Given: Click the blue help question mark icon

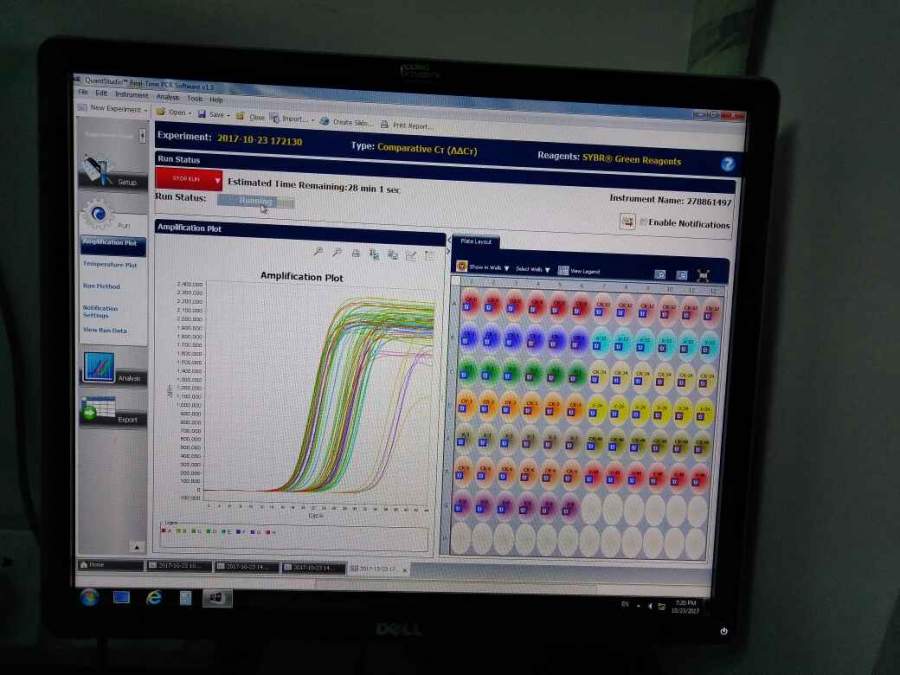Looking at the screenshot, I should coord(727,165).
